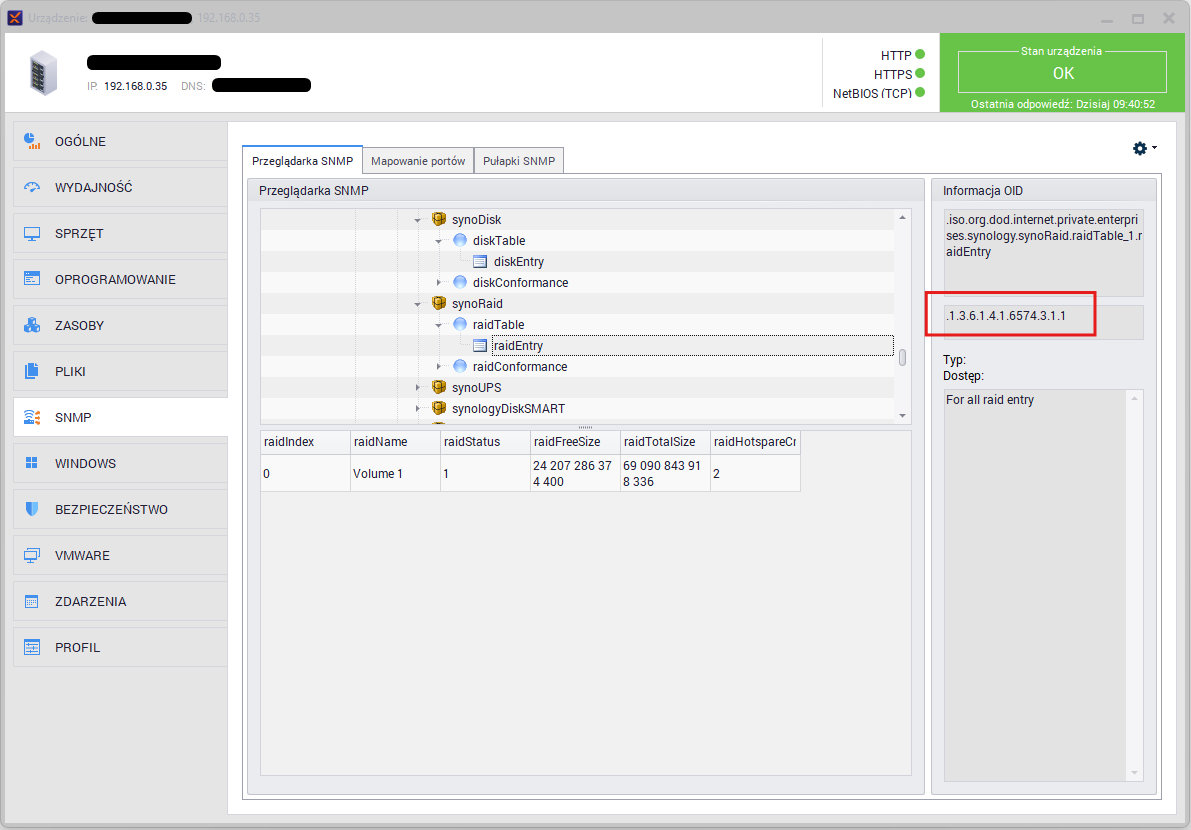Expand the raidConformance node
This screenshot has width=1191, height=830.
coord(438,367)
